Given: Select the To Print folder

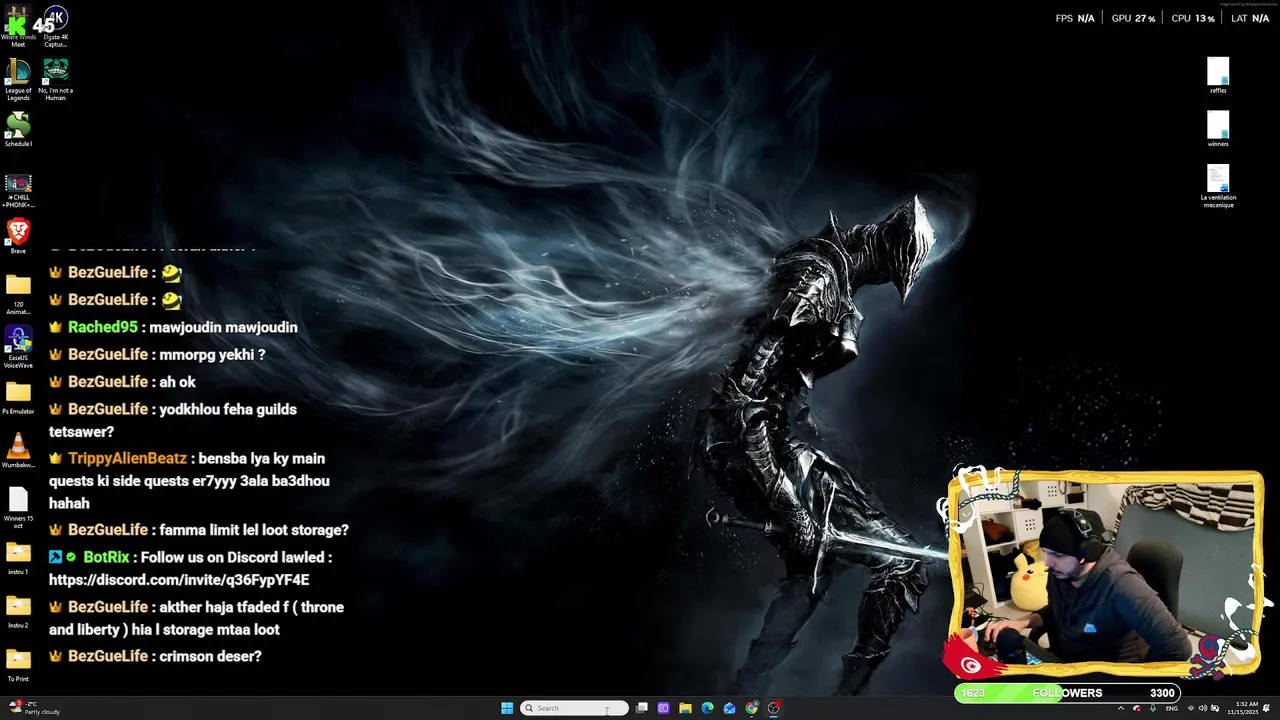Looking at the screenshot, I should (x=18, y=665).
